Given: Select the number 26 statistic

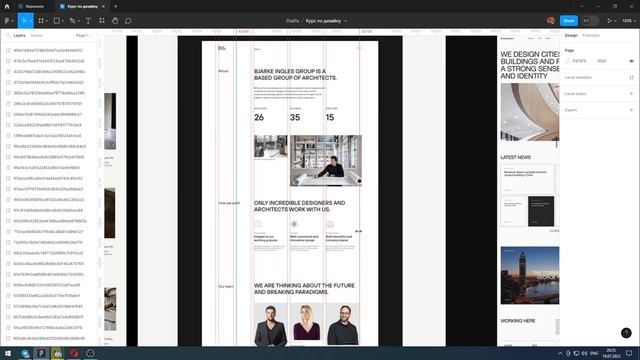Looking at the screenshot, I should [259, 118].
